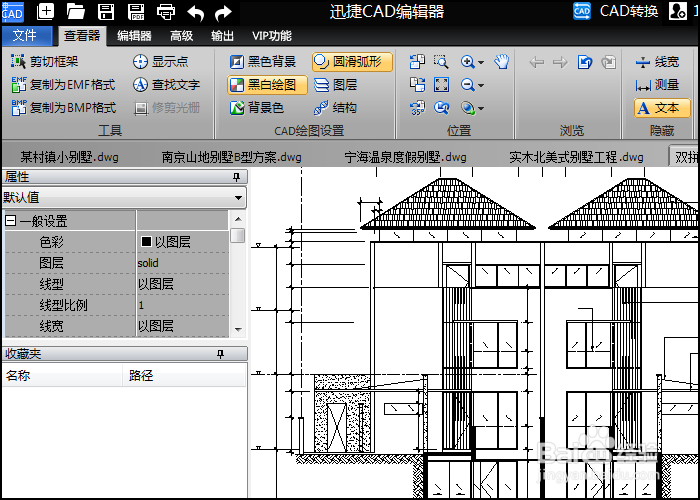The image size is (700, 500).
Task: Click the Save as PDF icon
Action: point(136,12)
